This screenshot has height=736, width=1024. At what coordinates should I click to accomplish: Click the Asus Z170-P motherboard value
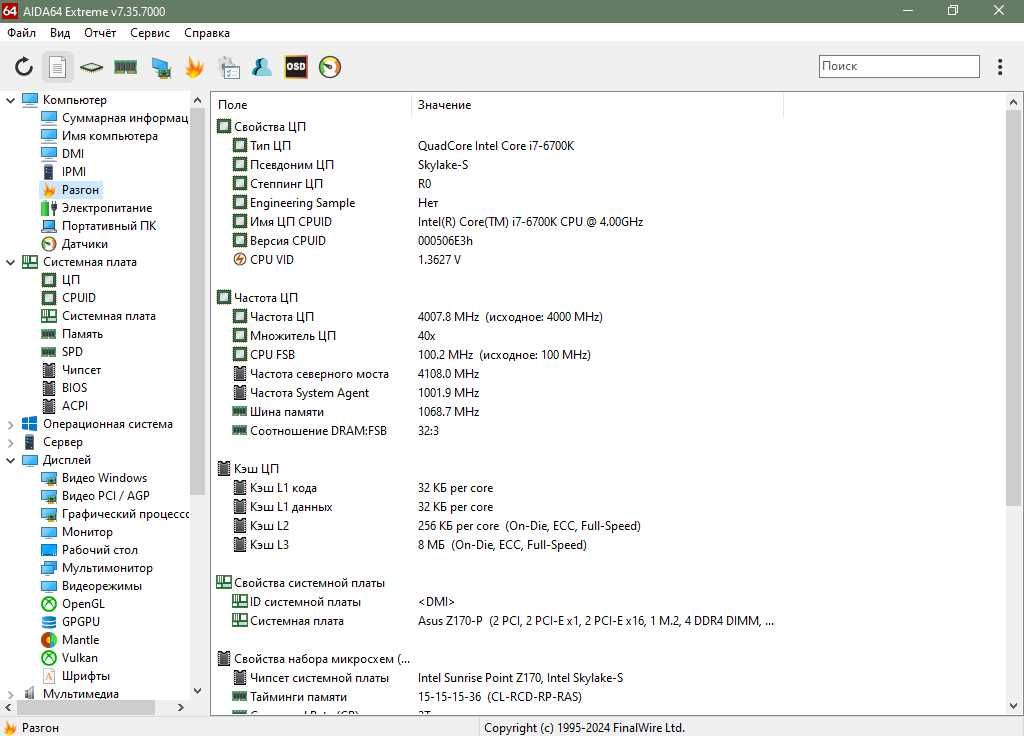click(x=596, y=621)
